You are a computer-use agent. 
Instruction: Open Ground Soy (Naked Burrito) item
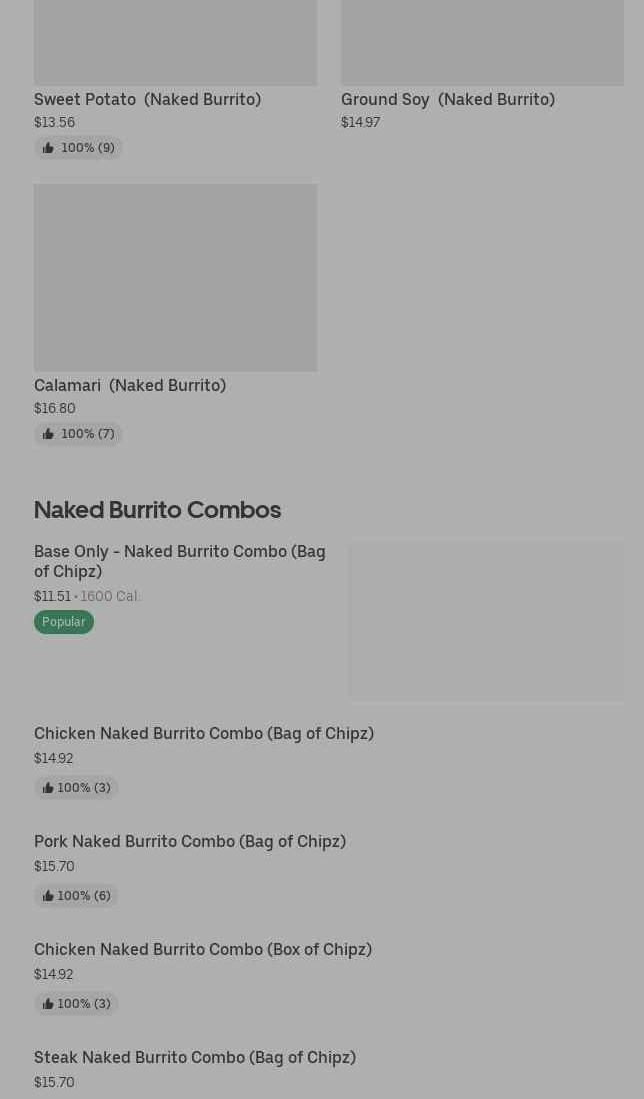pos(448,100)
